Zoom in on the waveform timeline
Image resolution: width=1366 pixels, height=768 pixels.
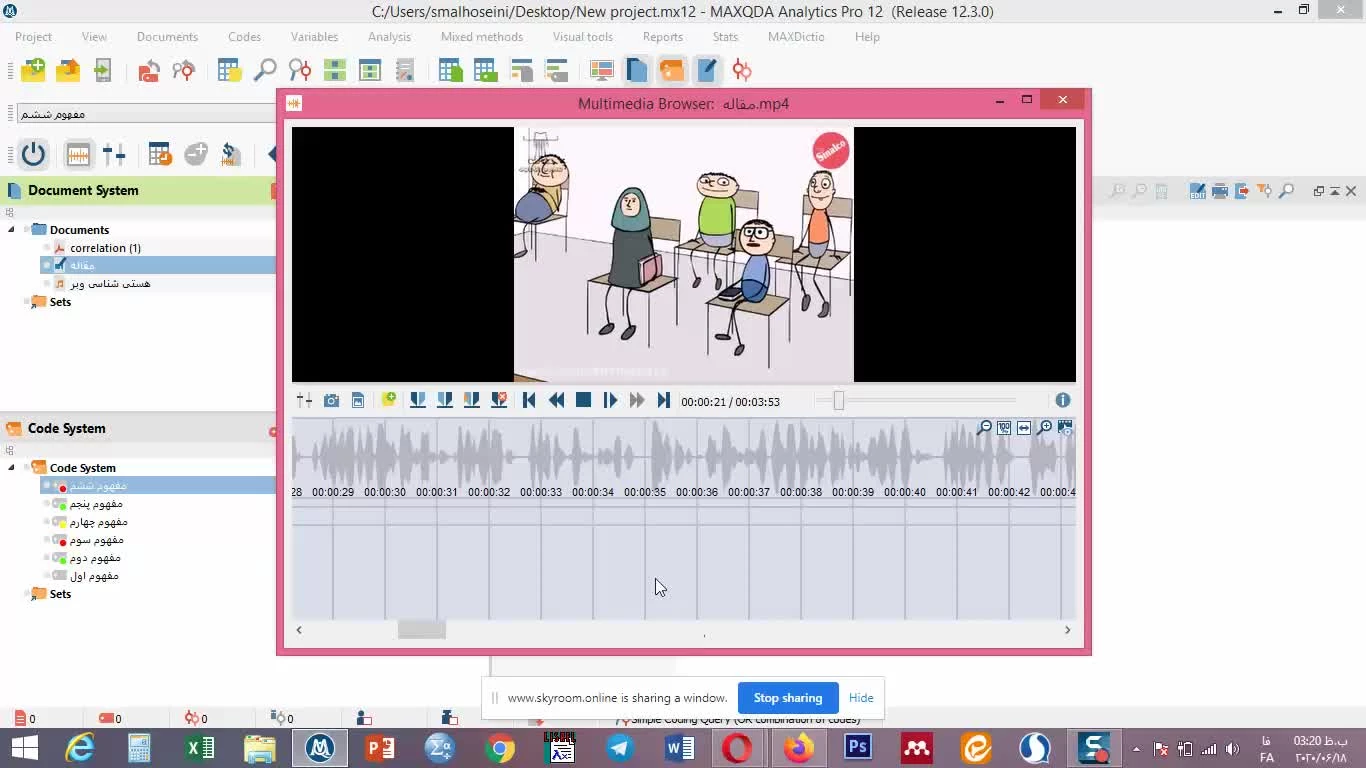click(1045, 428)
